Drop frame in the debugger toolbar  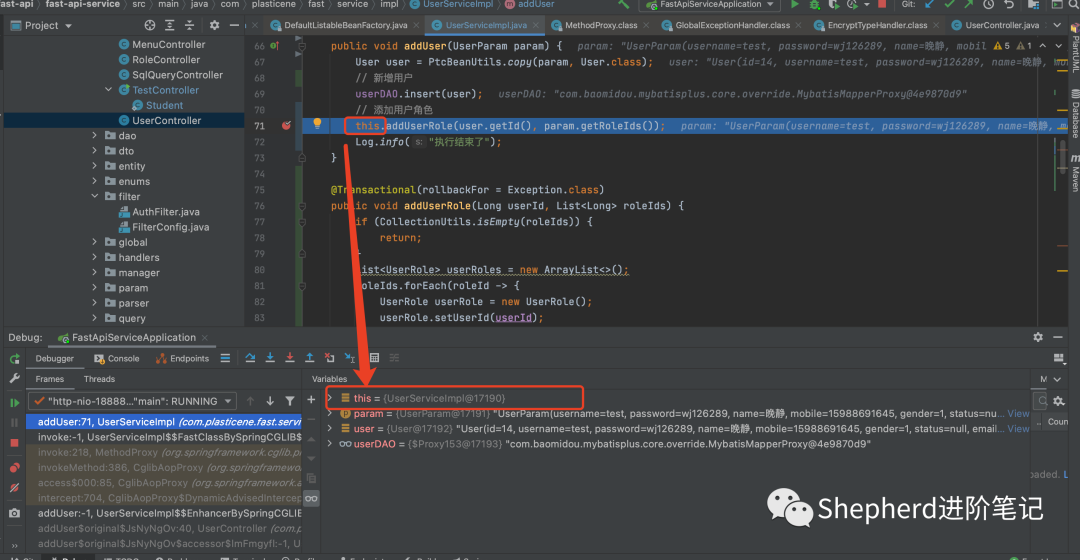click(330, 357)
